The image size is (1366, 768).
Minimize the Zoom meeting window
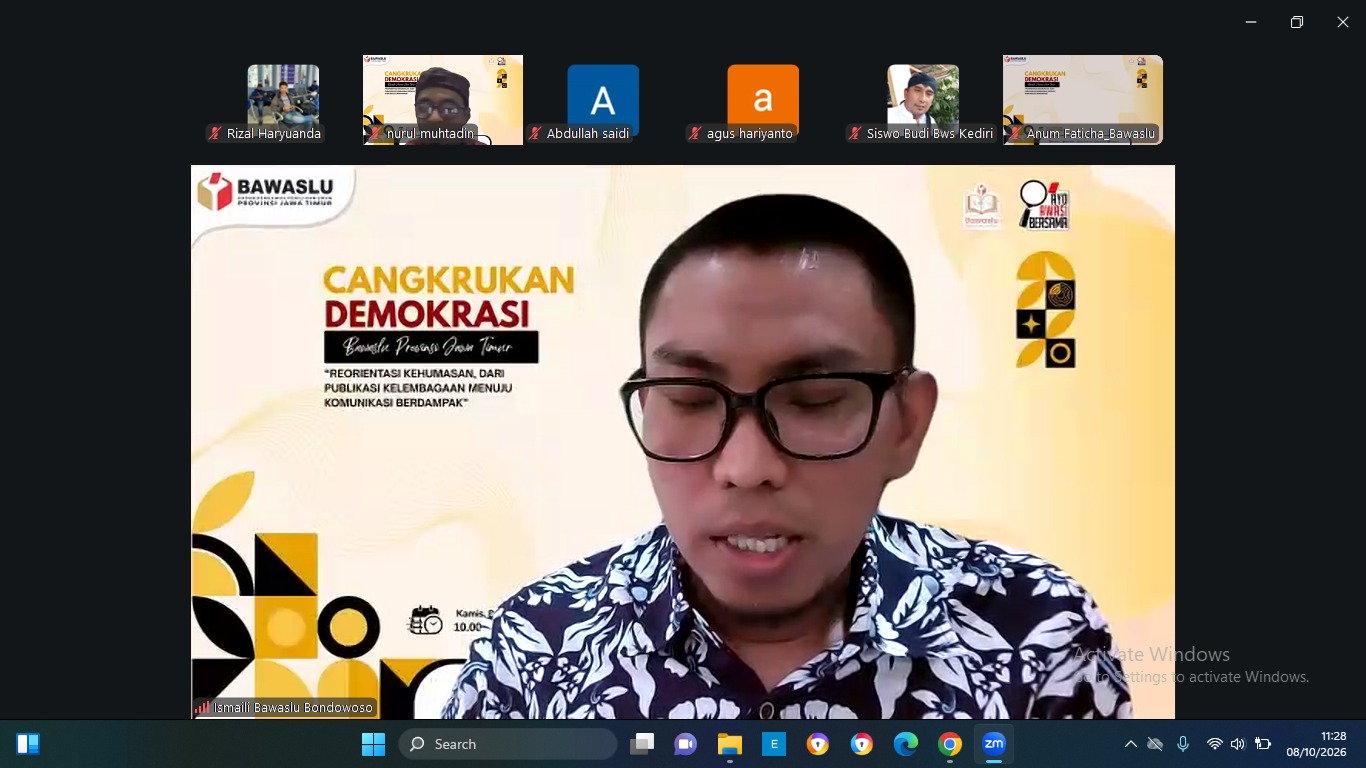tap(1251, 22)
